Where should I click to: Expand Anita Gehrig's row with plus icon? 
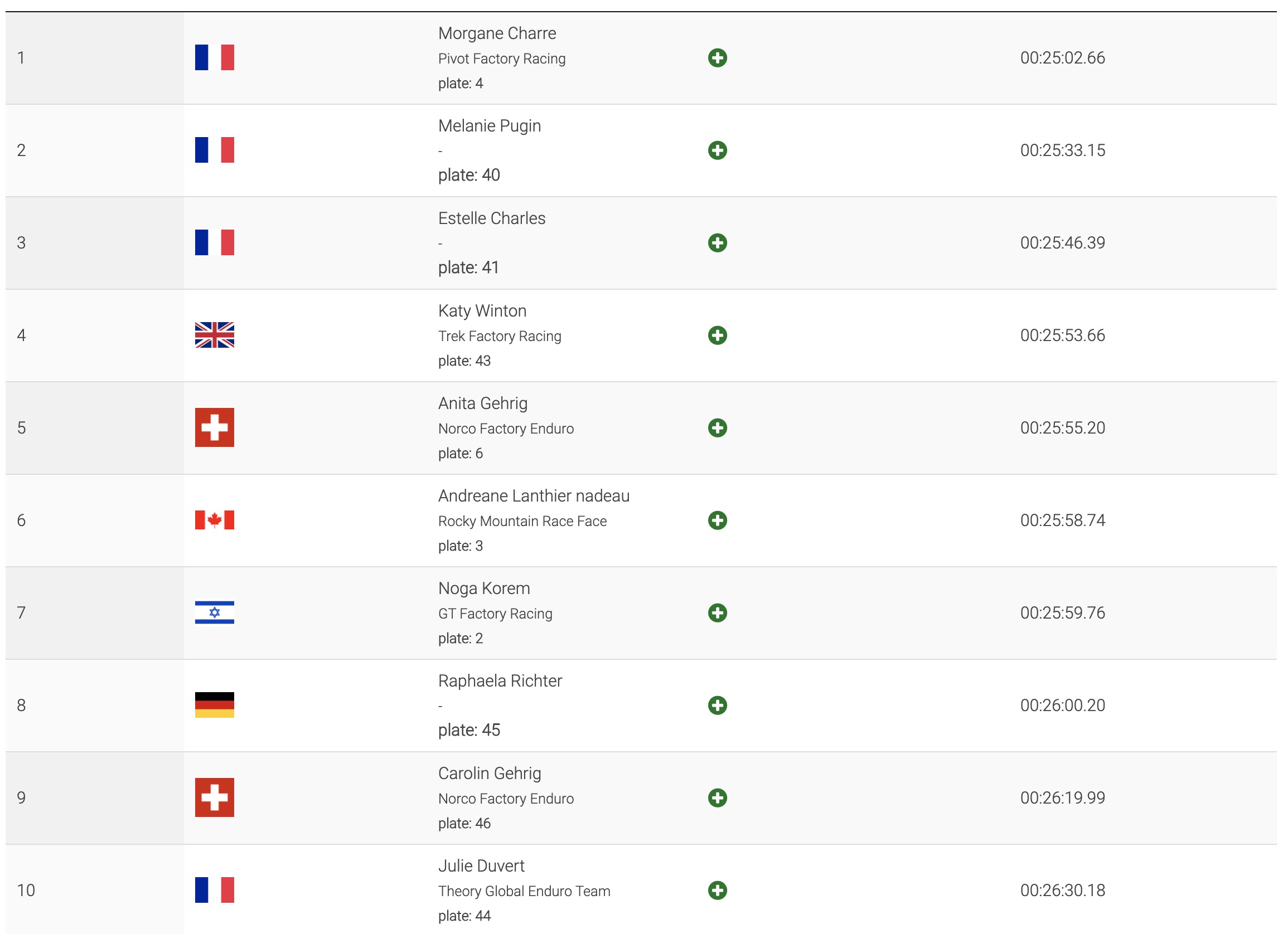717,428
